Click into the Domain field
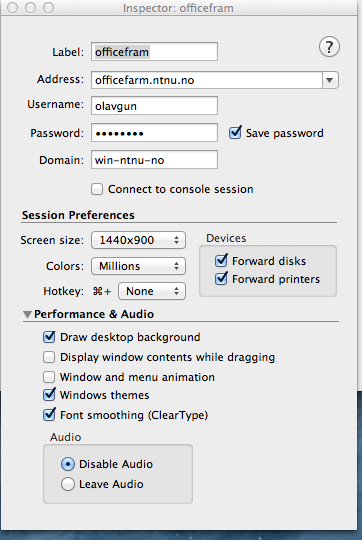This screenshot has width=362, height=540. click(x=154, y=160)
